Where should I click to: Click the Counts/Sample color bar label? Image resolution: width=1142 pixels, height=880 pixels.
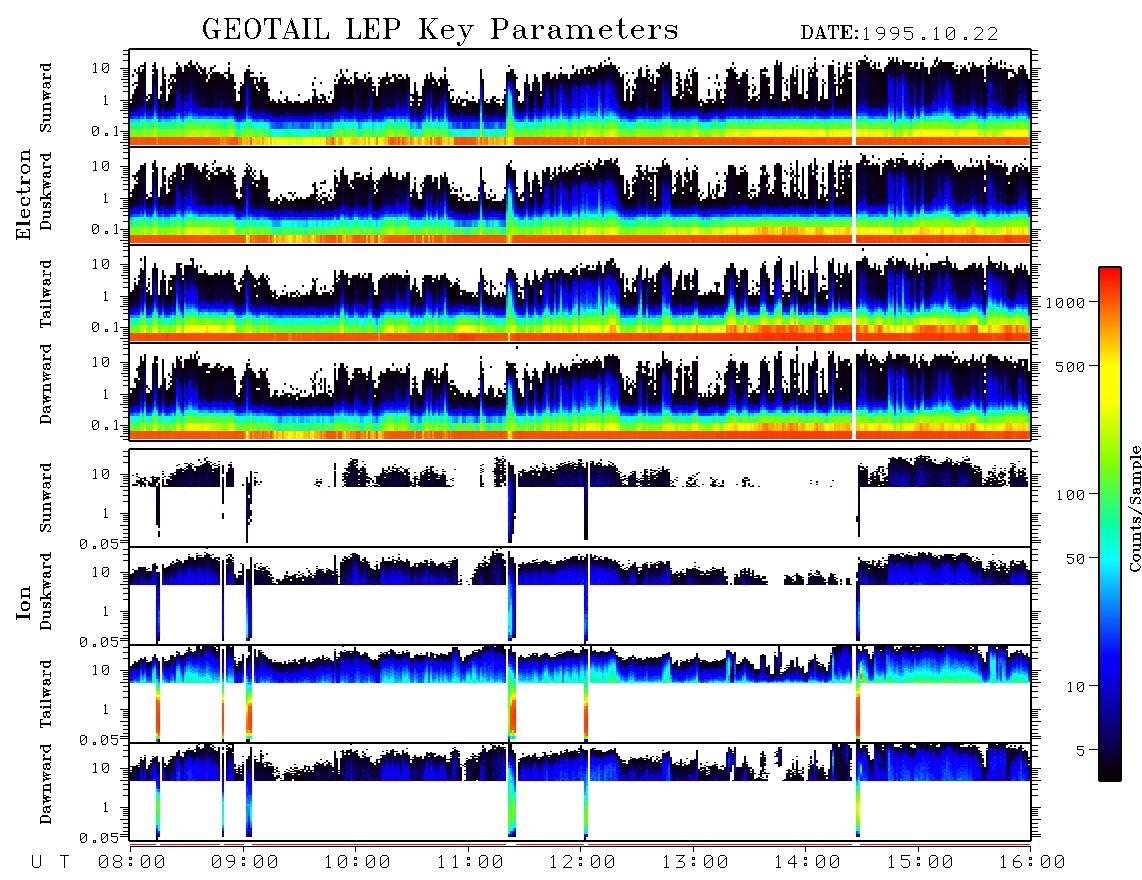(x=1134, y=509)
